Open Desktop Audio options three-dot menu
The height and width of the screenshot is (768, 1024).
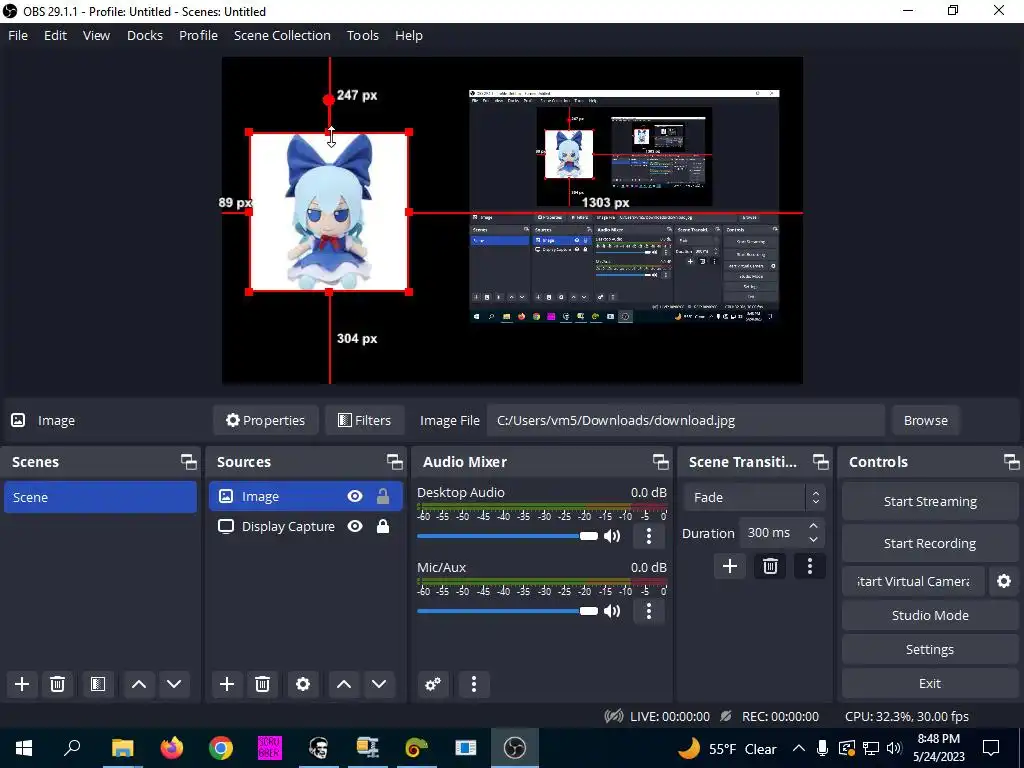pos(648,536)
